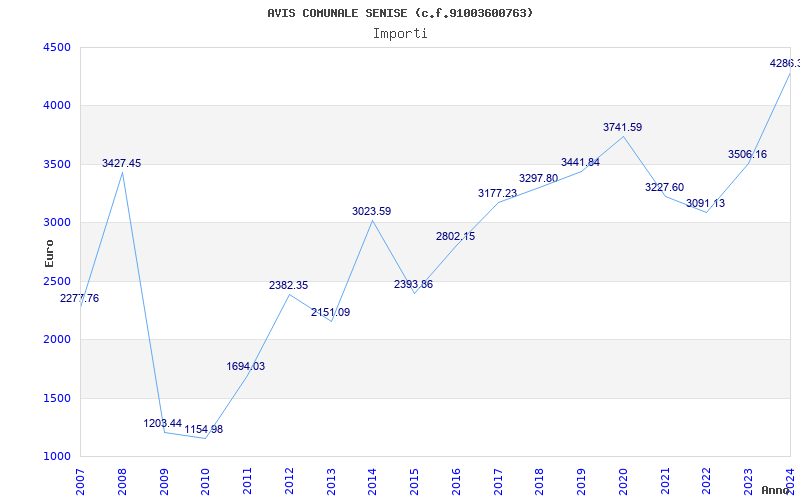Click the data value 2802.15
Viewport: 800px width, 500px height.
click(x=456, y=236)
